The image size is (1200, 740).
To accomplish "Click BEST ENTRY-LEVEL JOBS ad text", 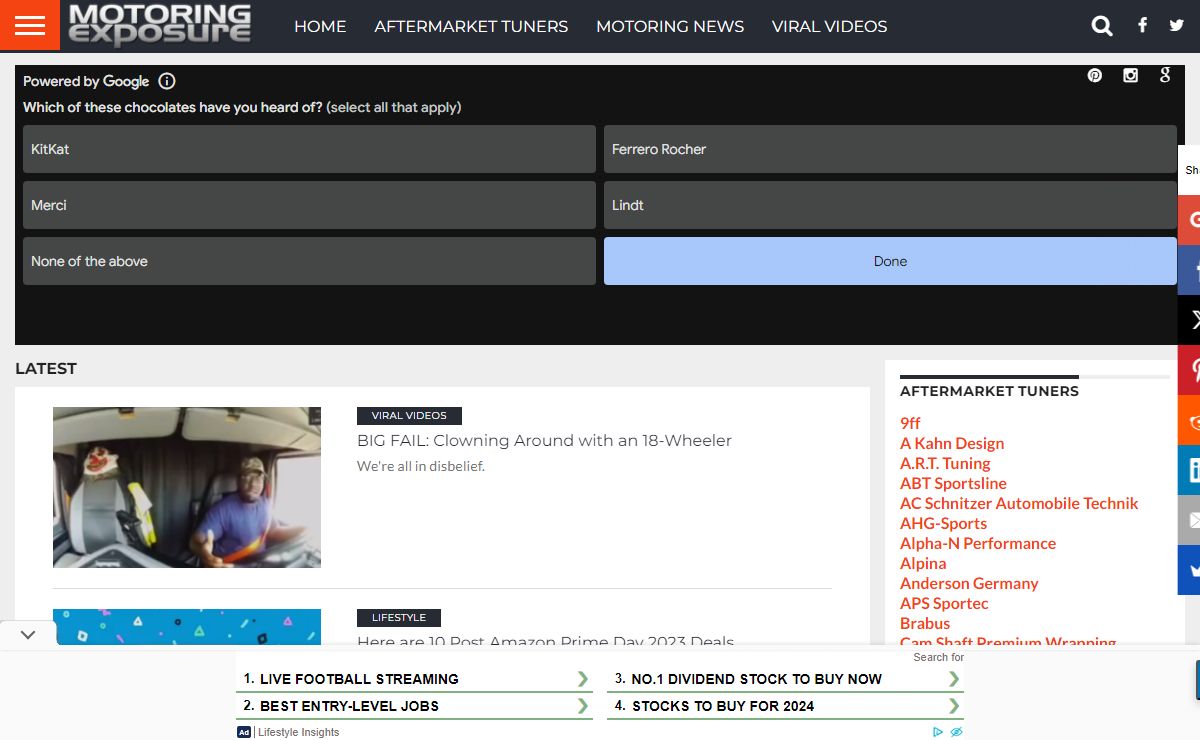I will (x=349, y=706).
